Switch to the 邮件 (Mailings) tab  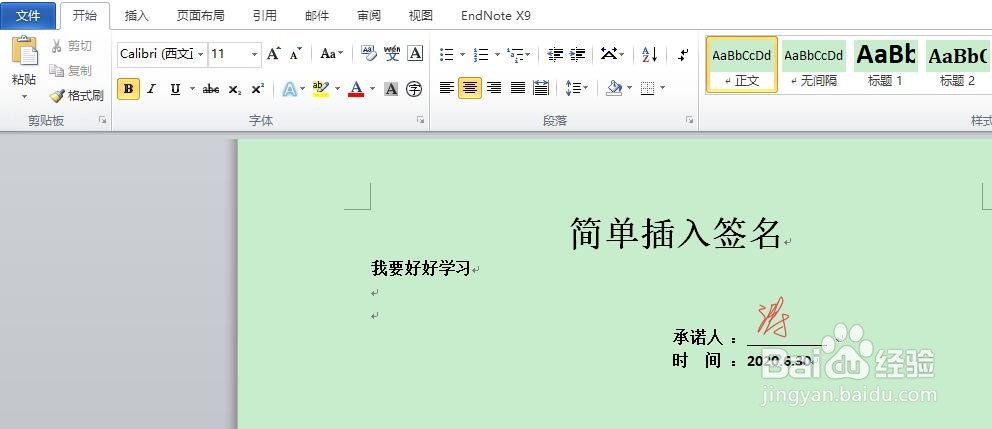[317, 16]
